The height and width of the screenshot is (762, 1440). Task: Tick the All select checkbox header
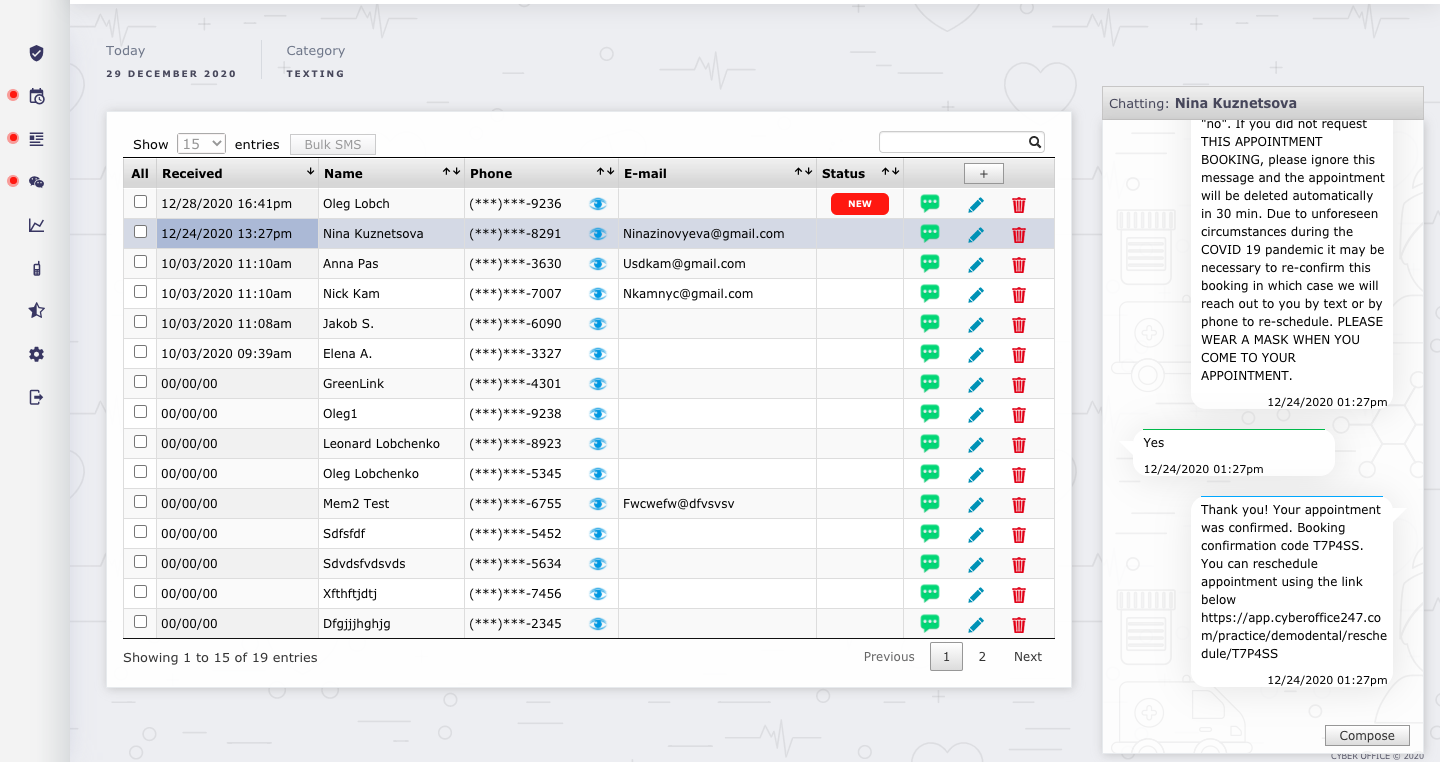click(140, 173)
